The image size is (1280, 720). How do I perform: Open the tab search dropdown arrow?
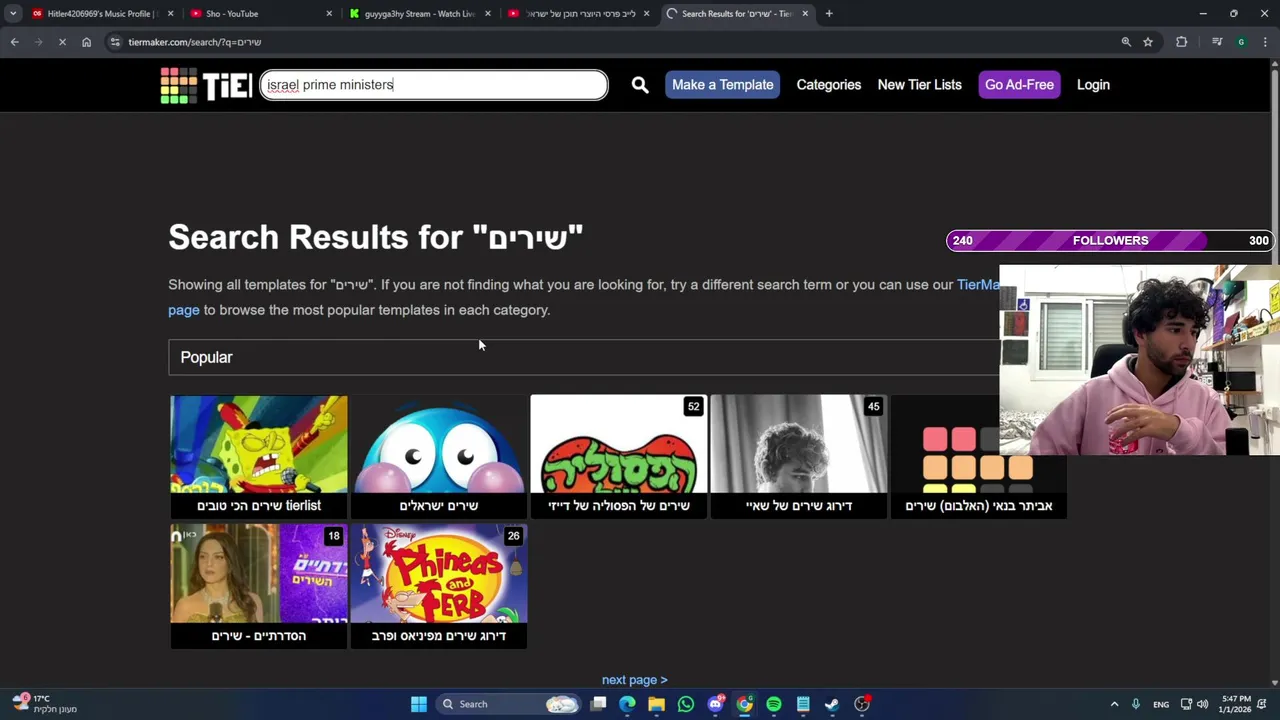13,14
